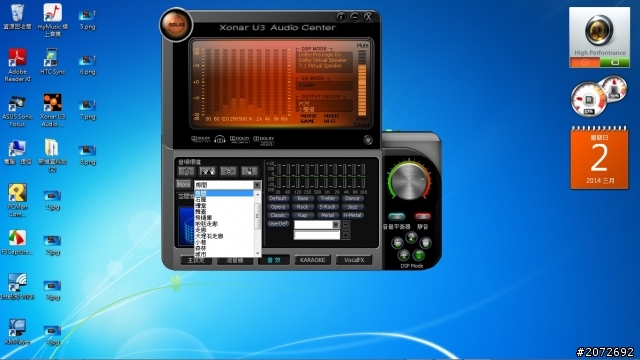Click the plus button to add preset

(346, 235)
